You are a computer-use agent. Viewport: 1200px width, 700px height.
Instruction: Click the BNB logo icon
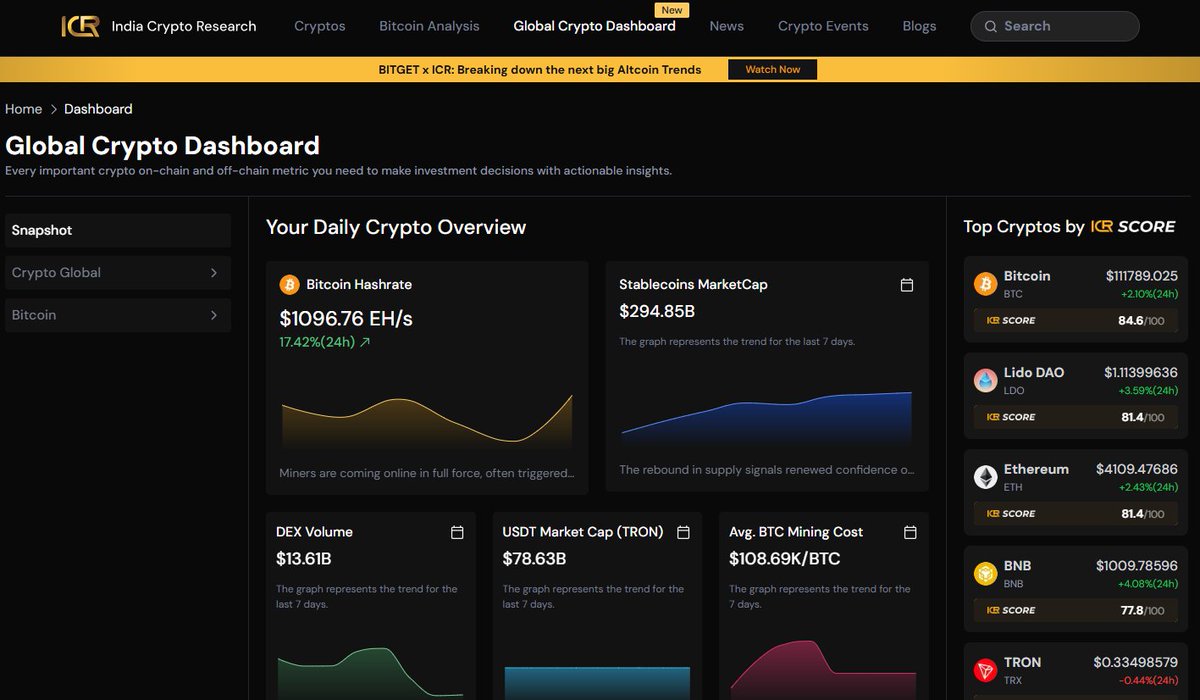coord(986,574)
